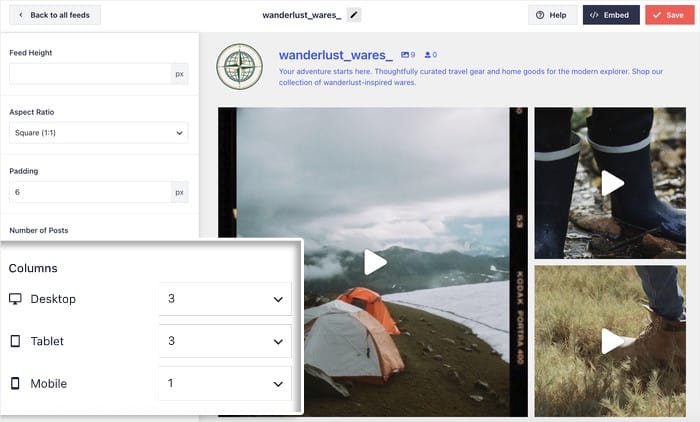Click the compass profile avatar
Image resolution: width=700 pixels, height=422 pixels.
[x=240, y=67]
